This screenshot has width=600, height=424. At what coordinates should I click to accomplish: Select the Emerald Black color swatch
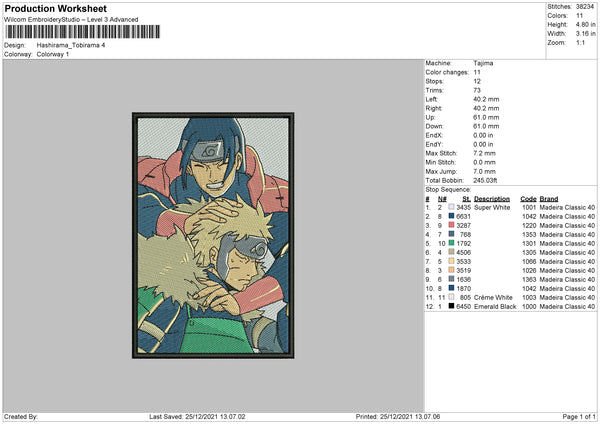click(x=451, y=306)
